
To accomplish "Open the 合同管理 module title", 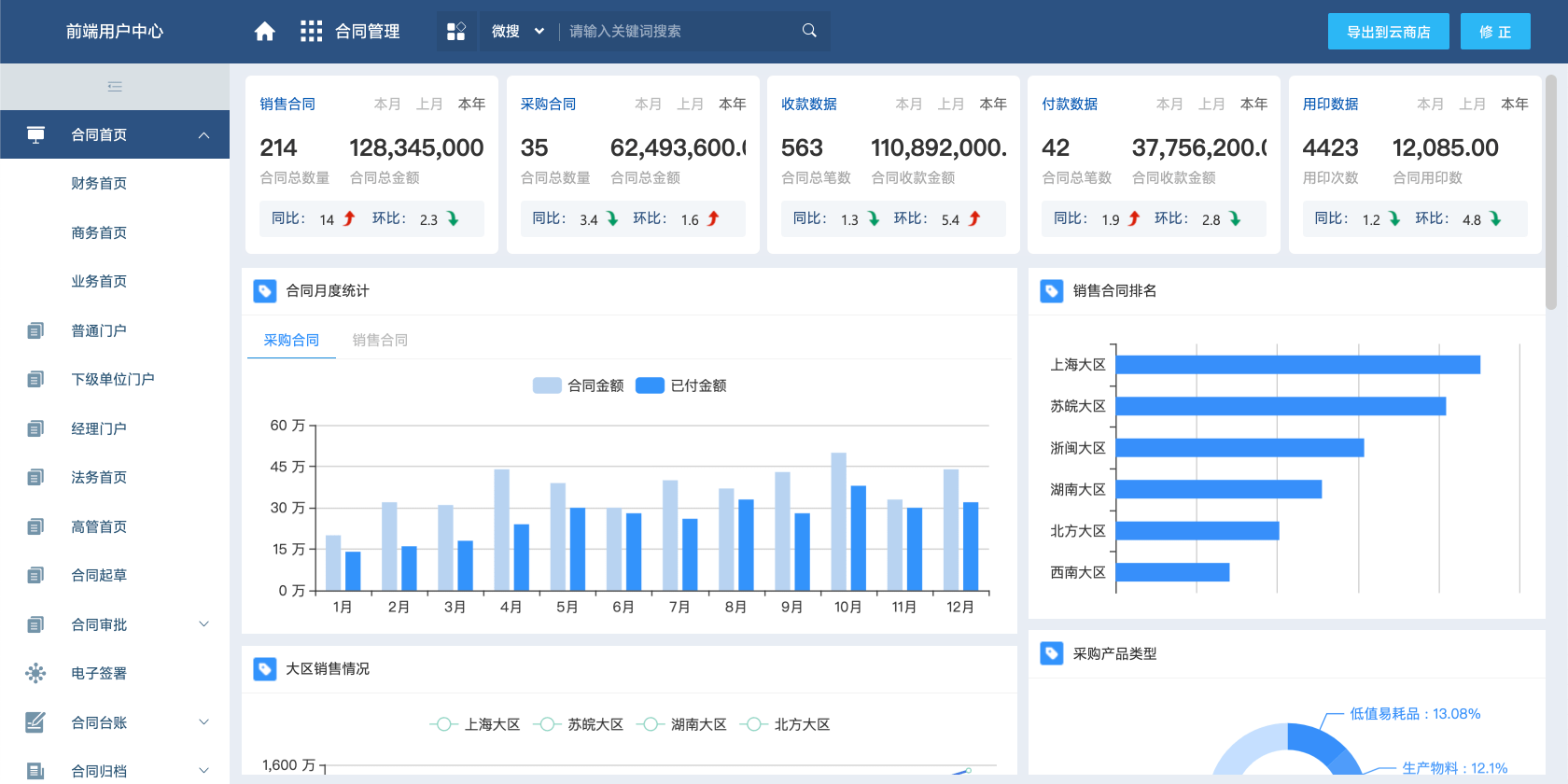I will click(x=368, y=32).
